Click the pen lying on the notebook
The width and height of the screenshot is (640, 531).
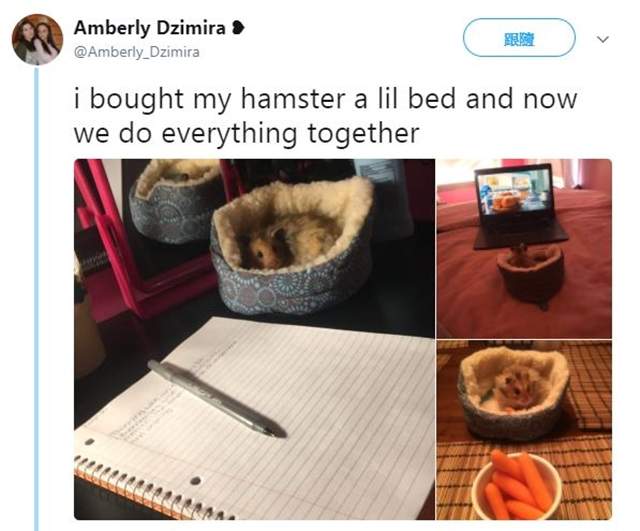pyautogui.click(x=217, y=398)
